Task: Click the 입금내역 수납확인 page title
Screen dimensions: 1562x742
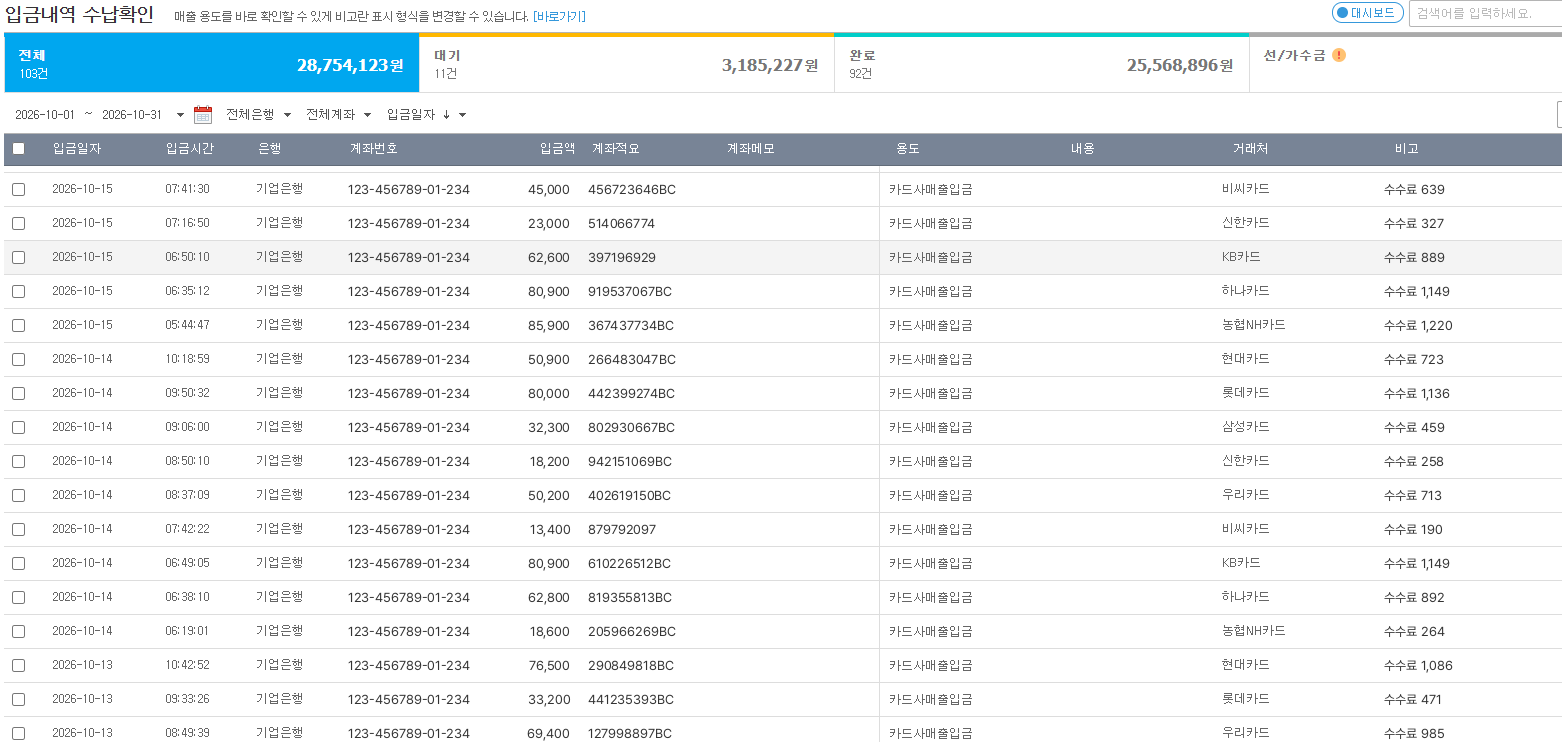Action: (x=80, y=14)
